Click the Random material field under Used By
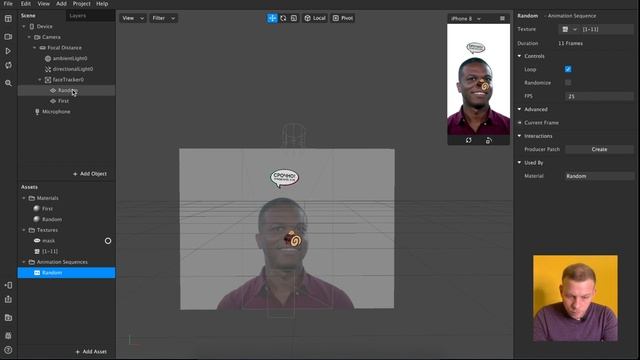The image size is (640, 360). (x=599, y=176)
